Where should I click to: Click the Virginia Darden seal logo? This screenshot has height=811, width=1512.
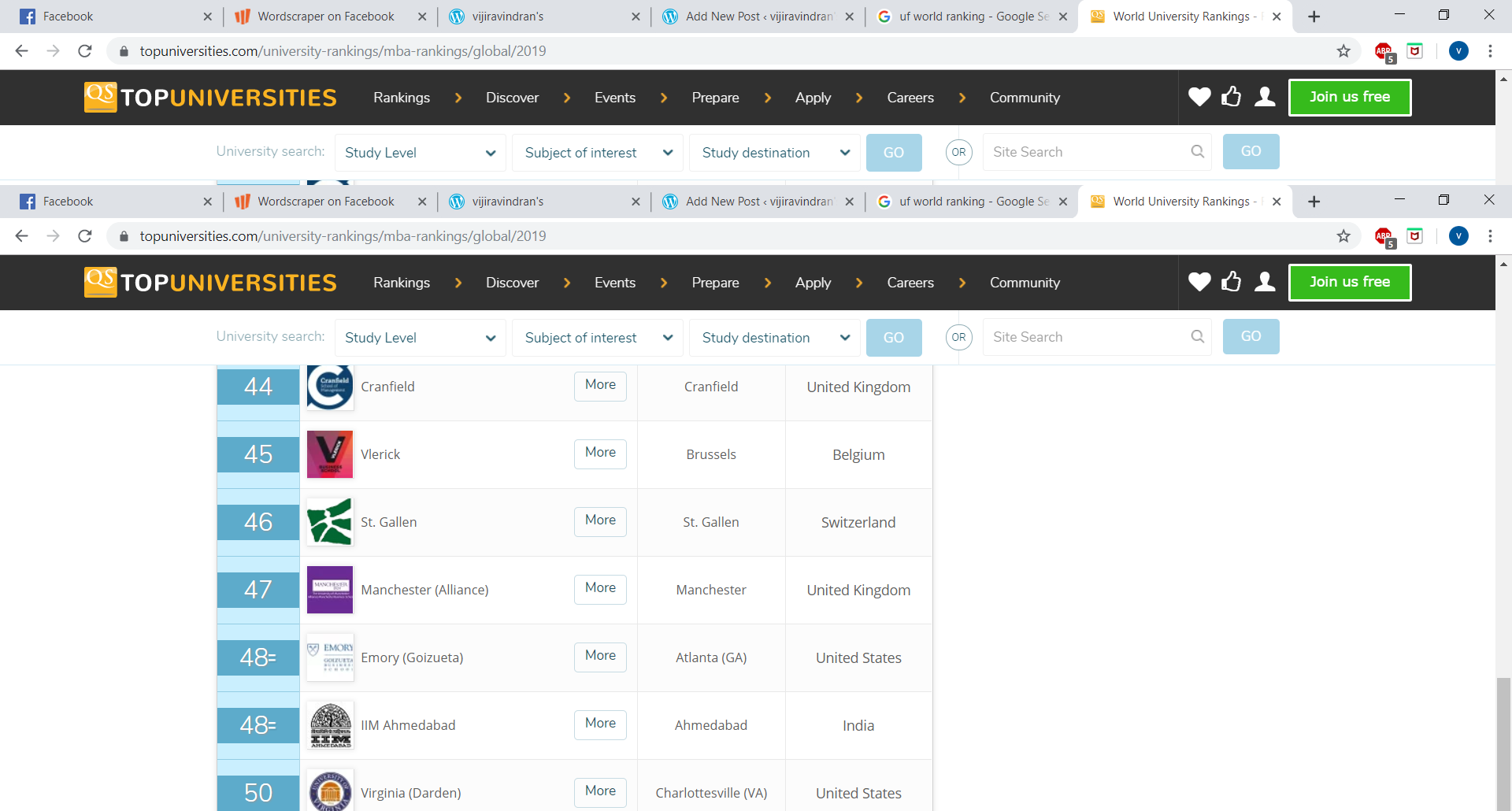point(330,791)
